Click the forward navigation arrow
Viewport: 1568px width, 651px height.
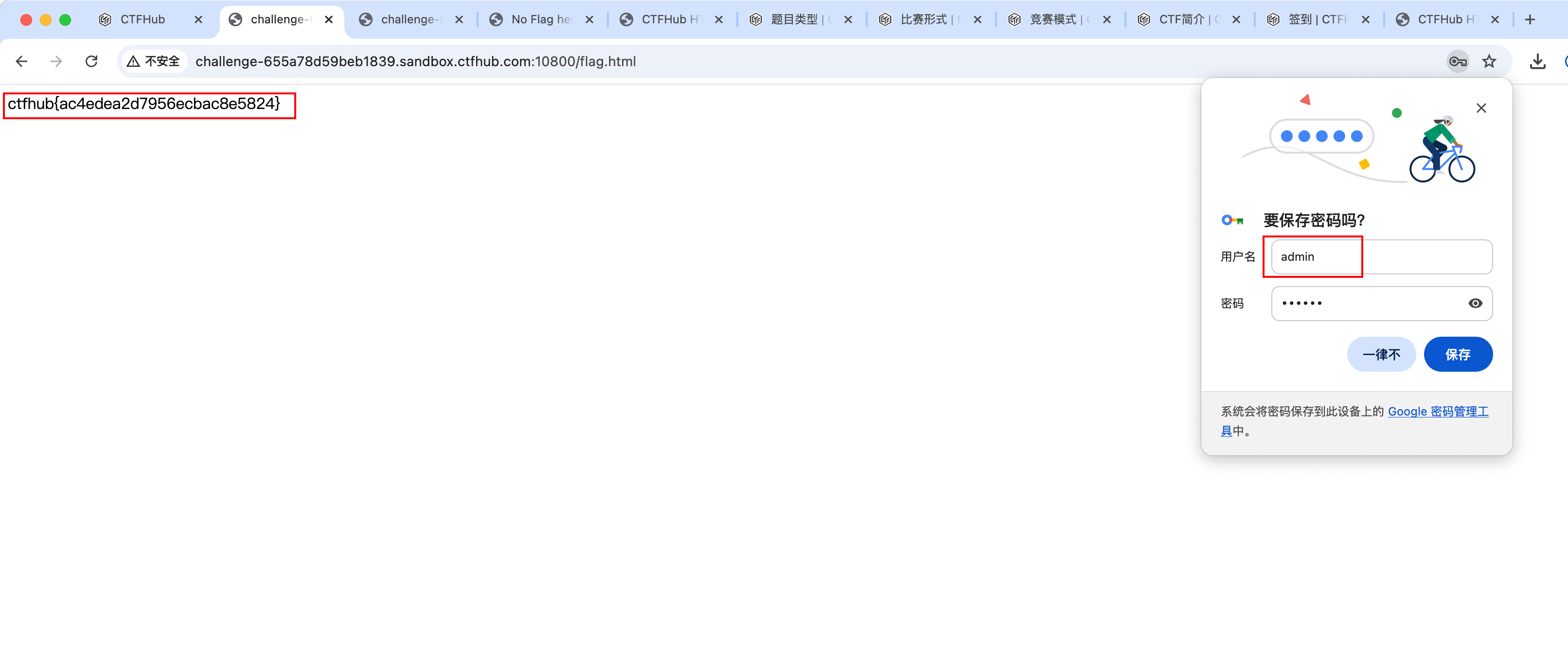tap(56, 61)
